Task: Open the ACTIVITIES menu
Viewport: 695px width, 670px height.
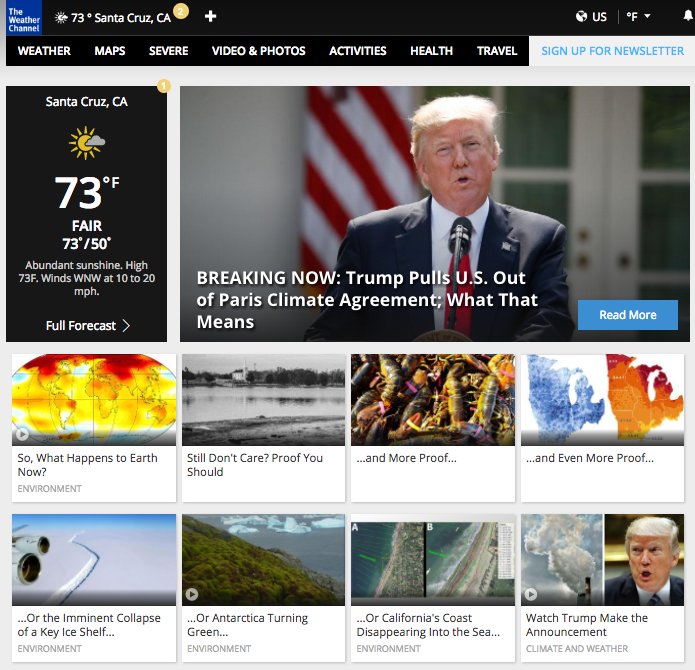Action: point(358,51)
